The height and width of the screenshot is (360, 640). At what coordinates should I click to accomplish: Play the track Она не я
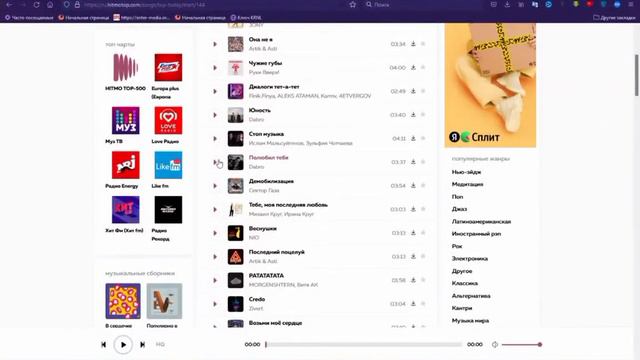[215, 44]
